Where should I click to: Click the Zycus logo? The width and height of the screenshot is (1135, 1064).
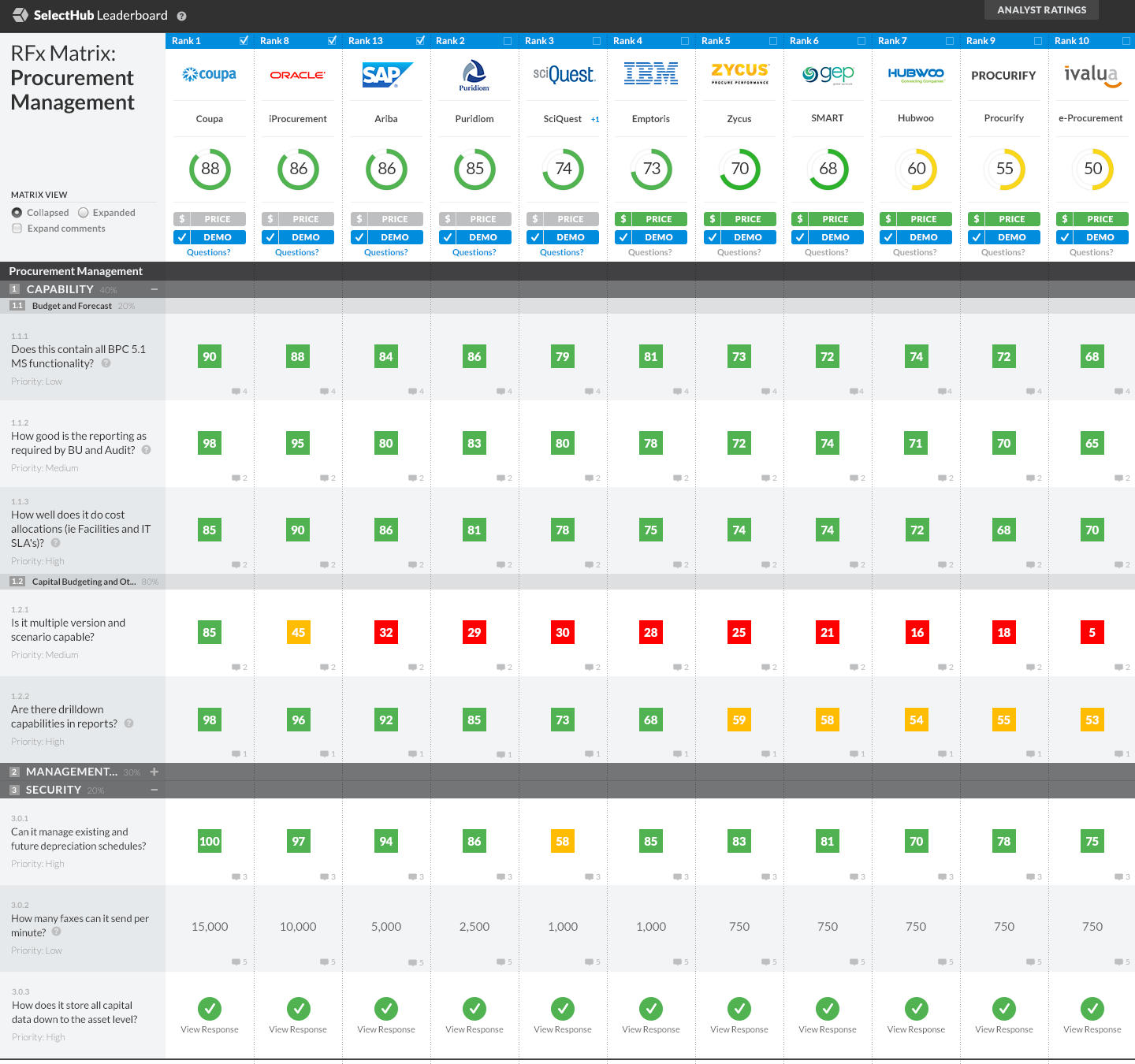click(x=739, y=73)
